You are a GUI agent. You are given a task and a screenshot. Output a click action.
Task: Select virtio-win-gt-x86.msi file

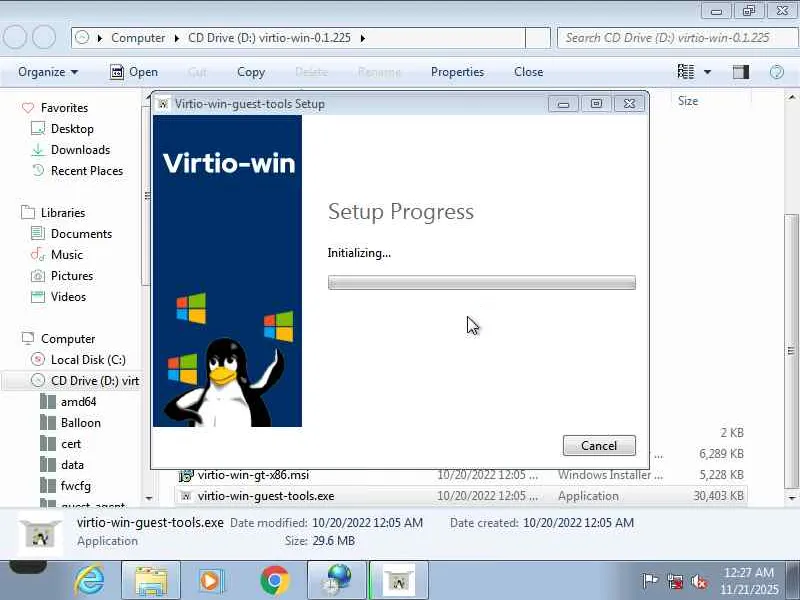pos(253,474)
